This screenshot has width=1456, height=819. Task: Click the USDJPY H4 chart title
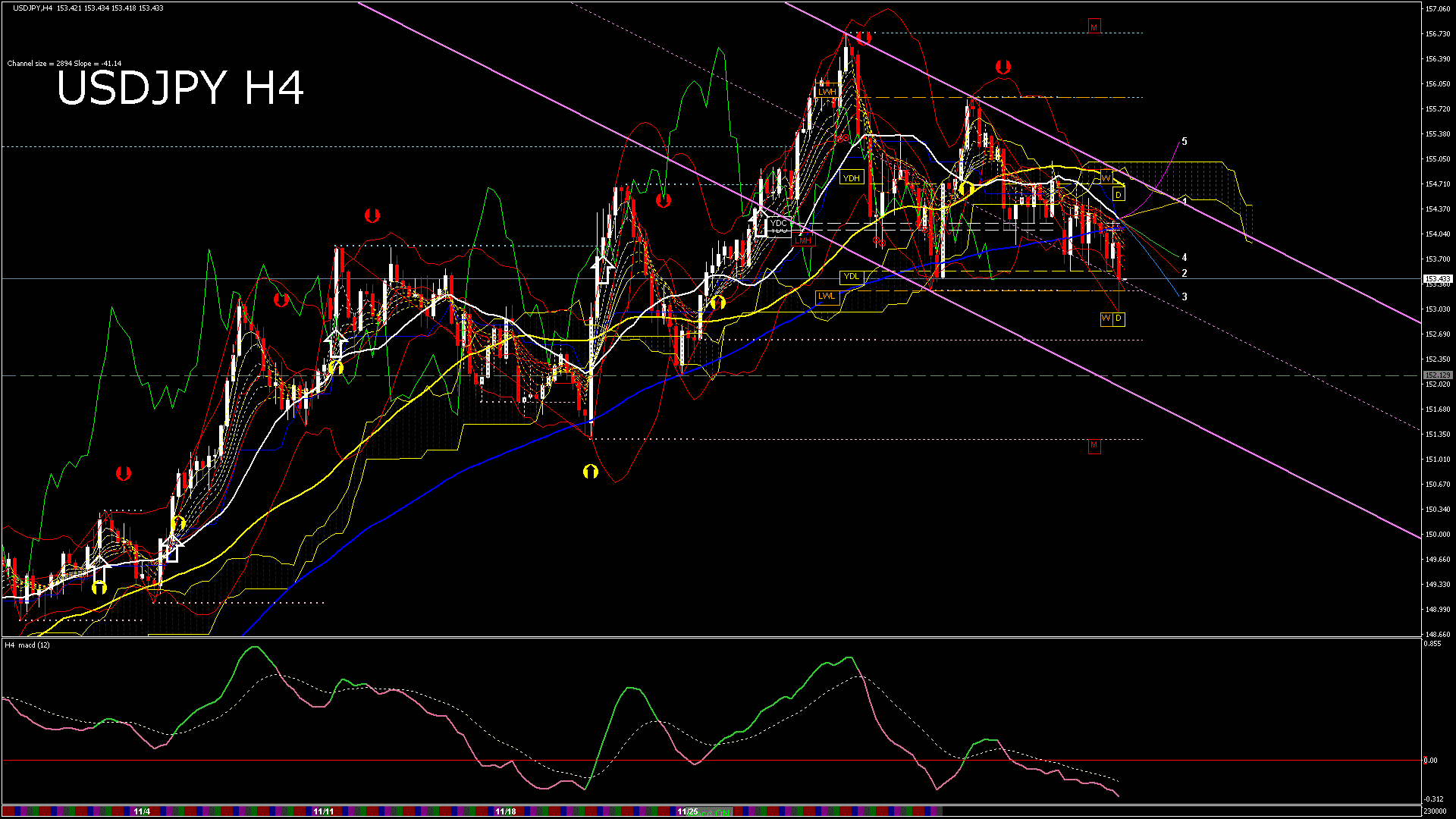180,88
